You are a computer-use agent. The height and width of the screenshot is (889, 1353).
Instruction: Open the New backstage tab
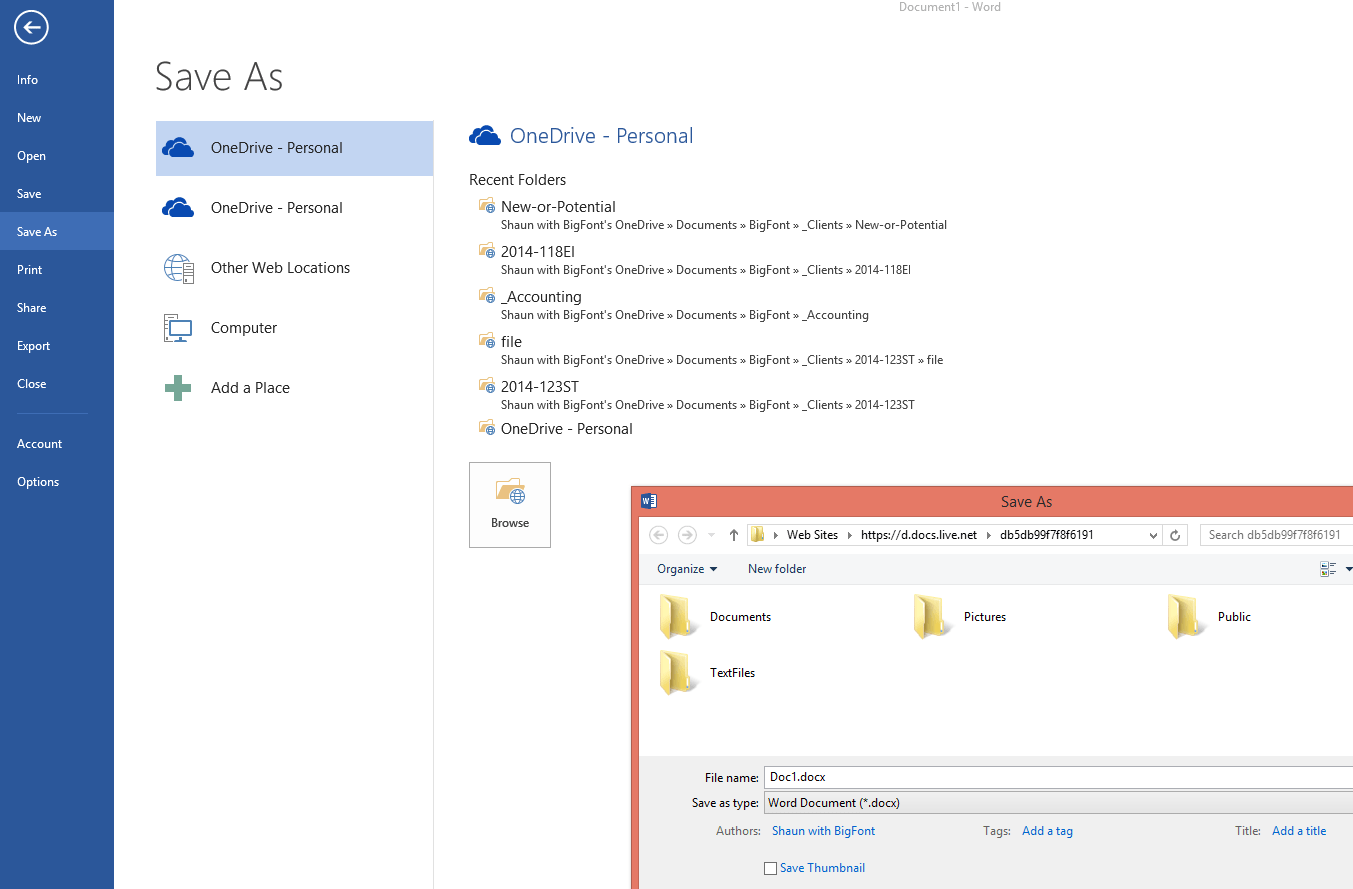[x=57, y=118]
